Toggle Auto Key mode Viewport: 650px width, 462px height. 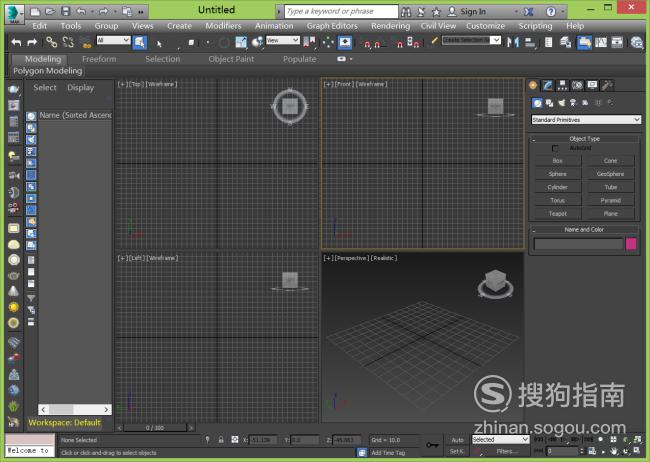pos(457,440)
